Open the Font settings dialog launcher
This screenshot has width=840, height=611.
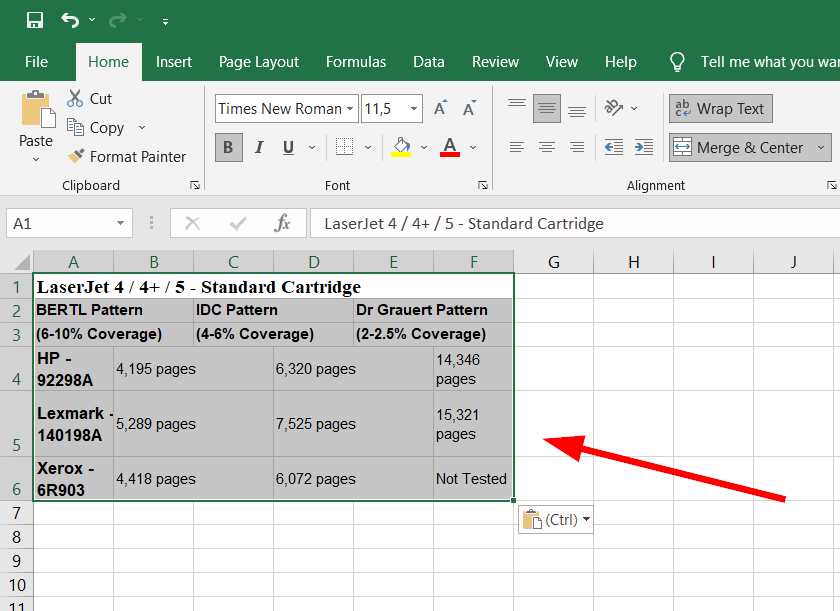[x=483, y=185]
